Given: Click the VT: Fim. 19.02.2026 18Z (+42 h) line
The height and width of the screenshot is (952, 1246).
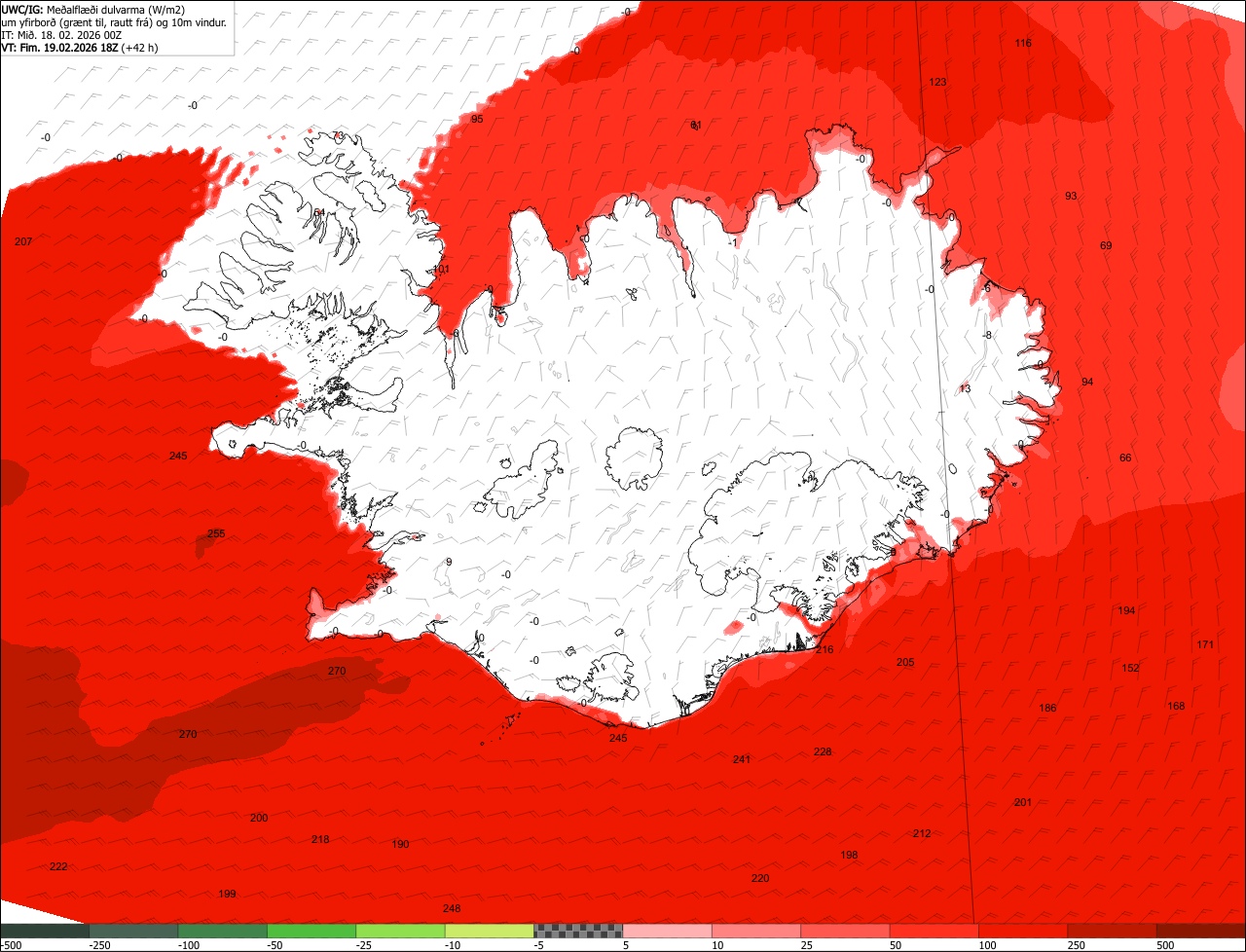Looking at the screenshot, I should coord(80,47).
